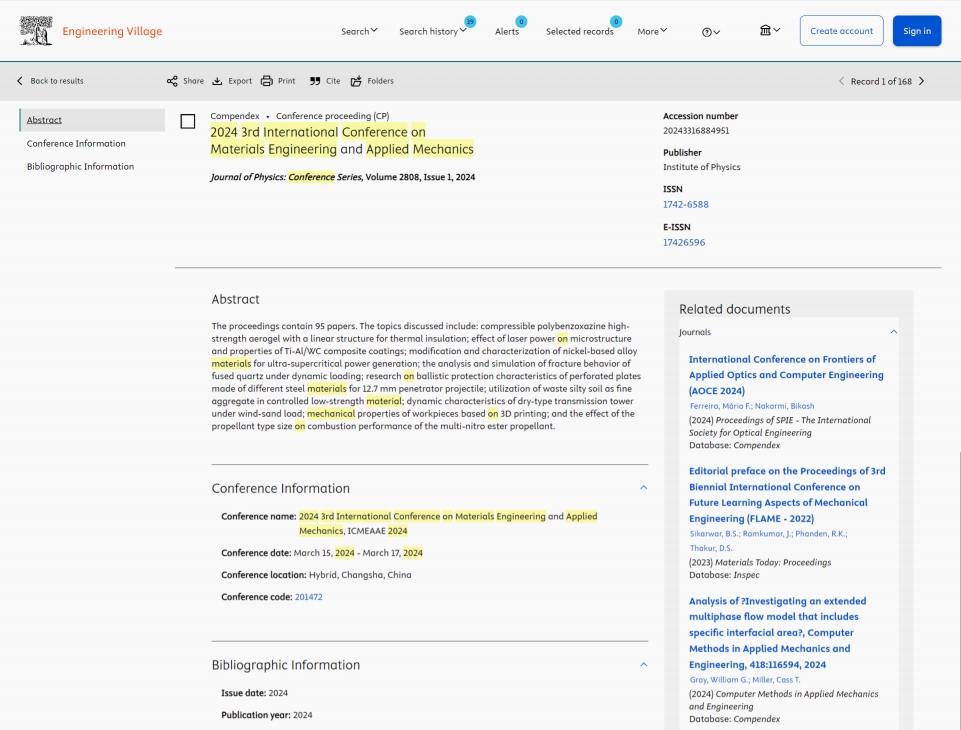The height and width of the screenshot is (730, 961).
Task: Collapse the Journals related documents list
Action: (x=894, y=332)
